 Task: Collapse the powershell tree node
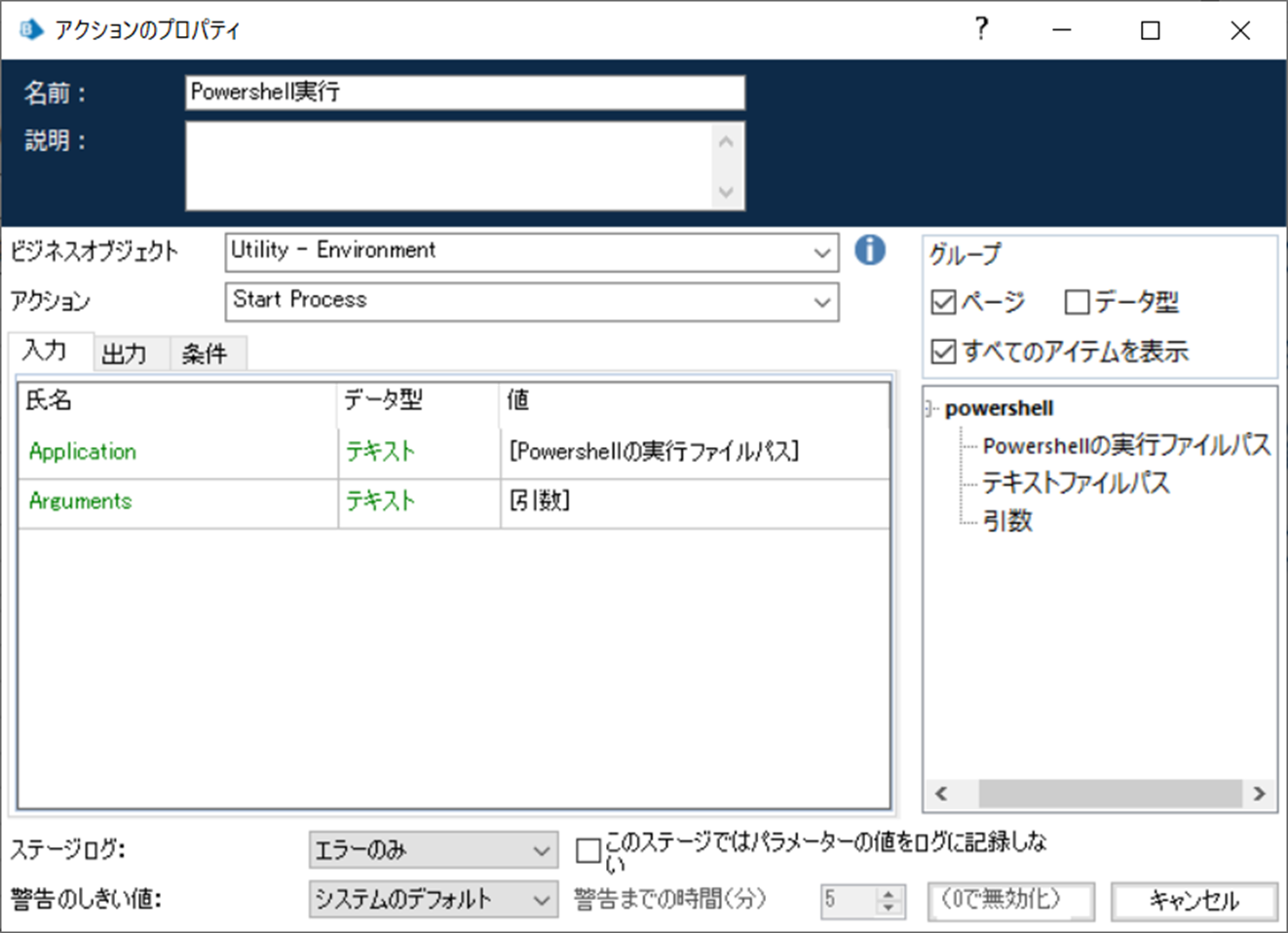coord(929,410)
